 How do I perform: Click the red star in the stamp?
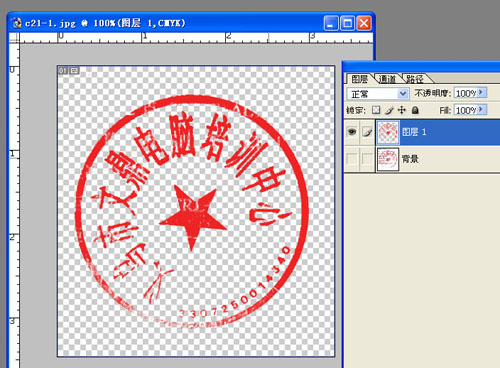[x=193, y=217]
